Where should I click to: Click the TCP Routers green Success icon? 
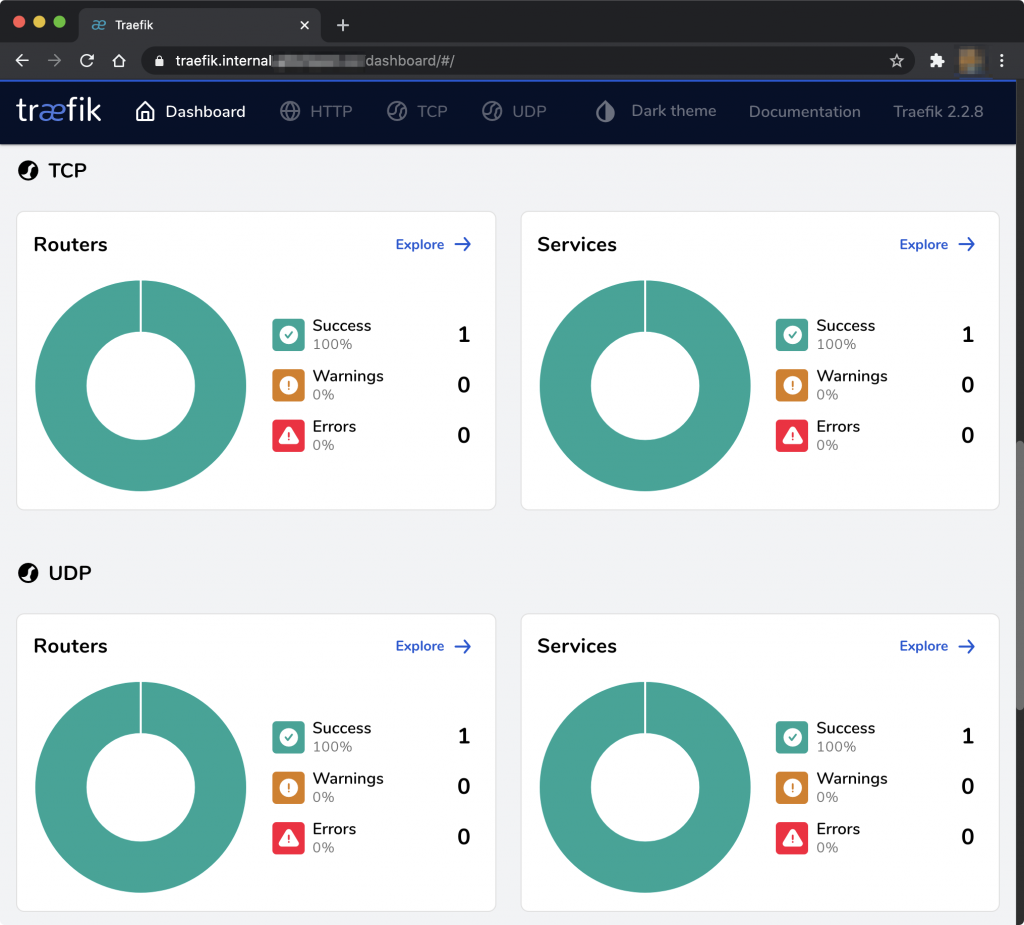point(288,335)
